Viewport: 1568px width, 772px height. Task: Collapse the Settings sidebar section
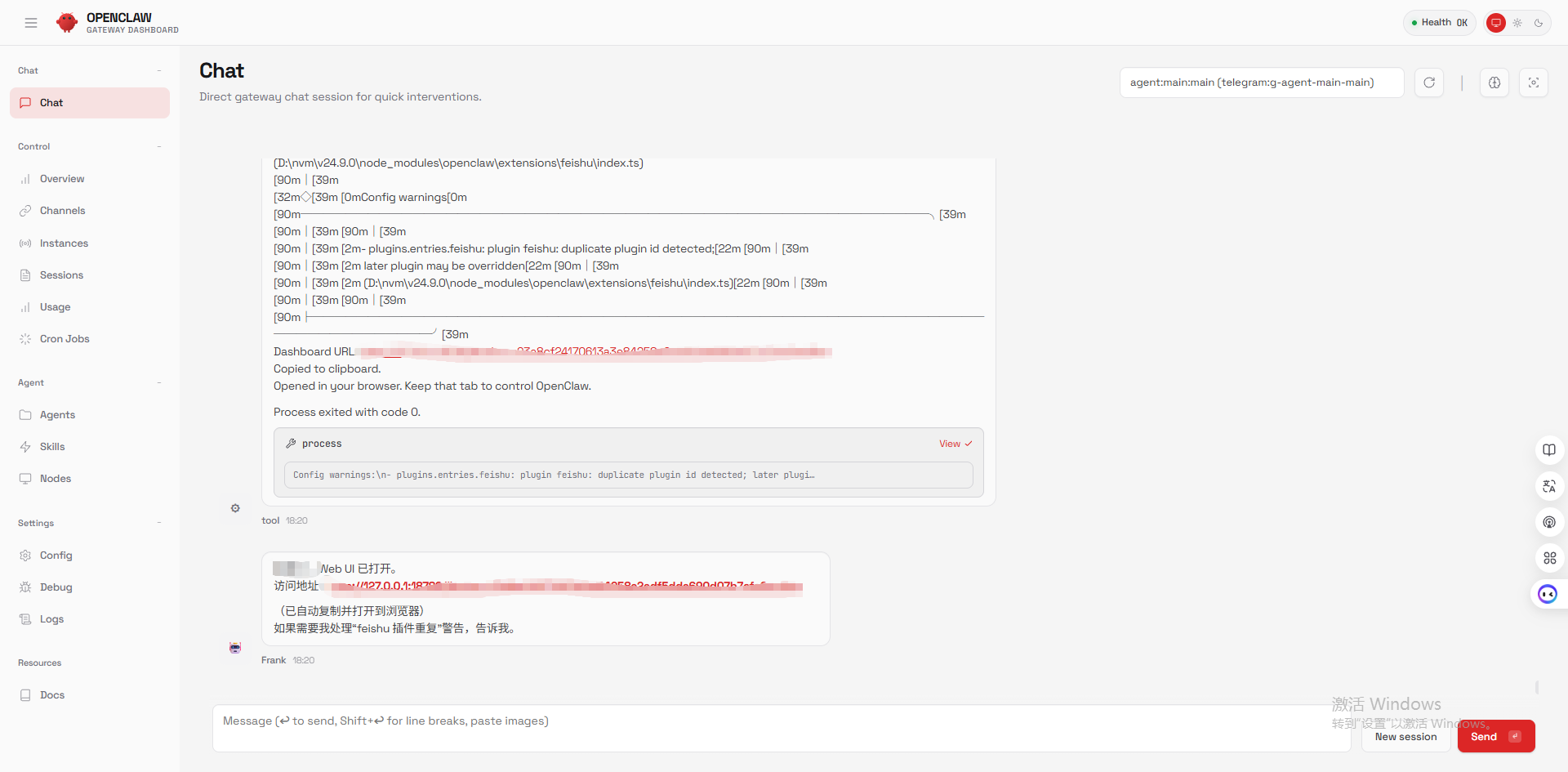tap(159, 523)
